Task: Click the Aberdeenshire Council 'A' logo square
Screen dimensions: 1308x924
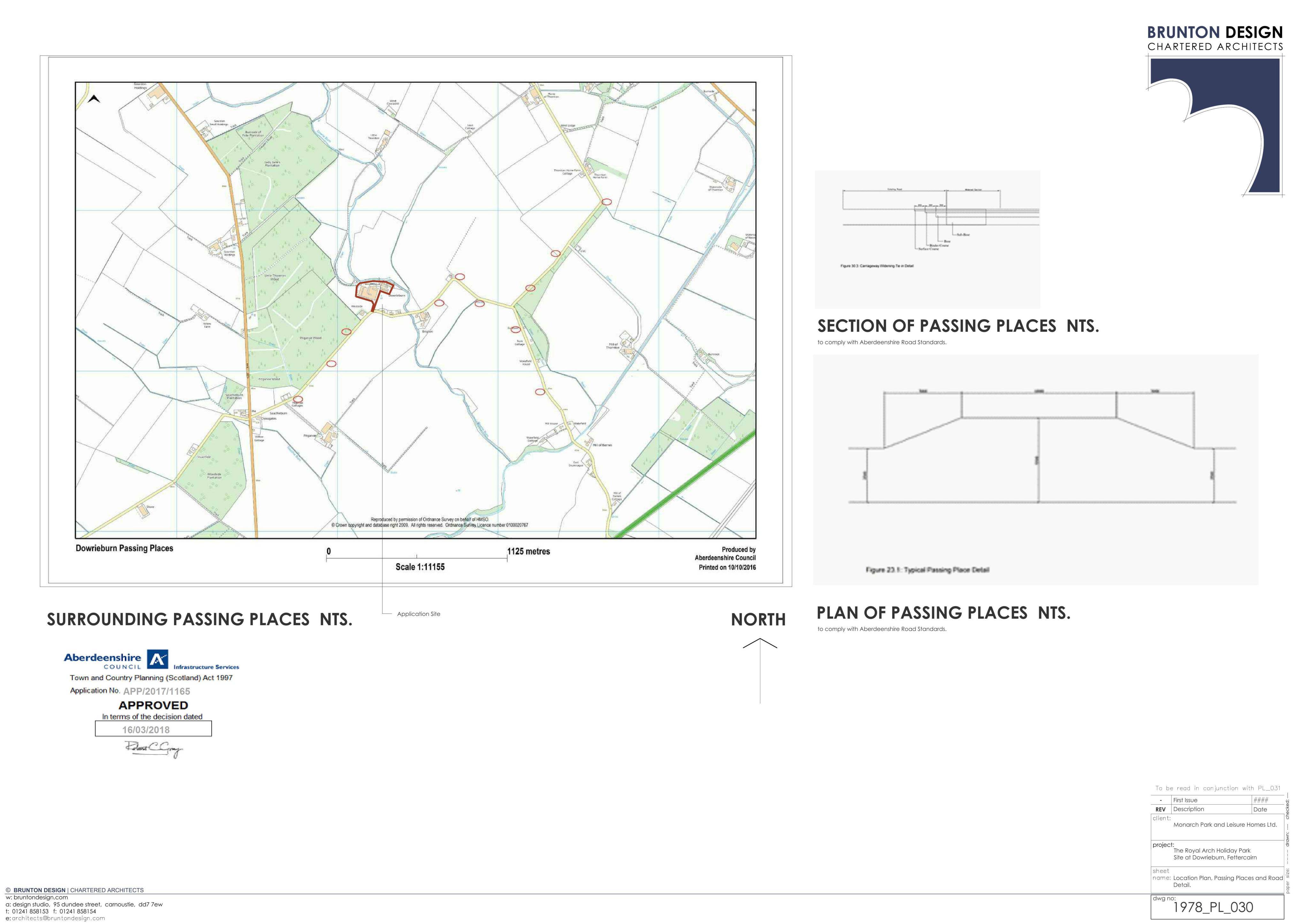Action: [158, 659]
